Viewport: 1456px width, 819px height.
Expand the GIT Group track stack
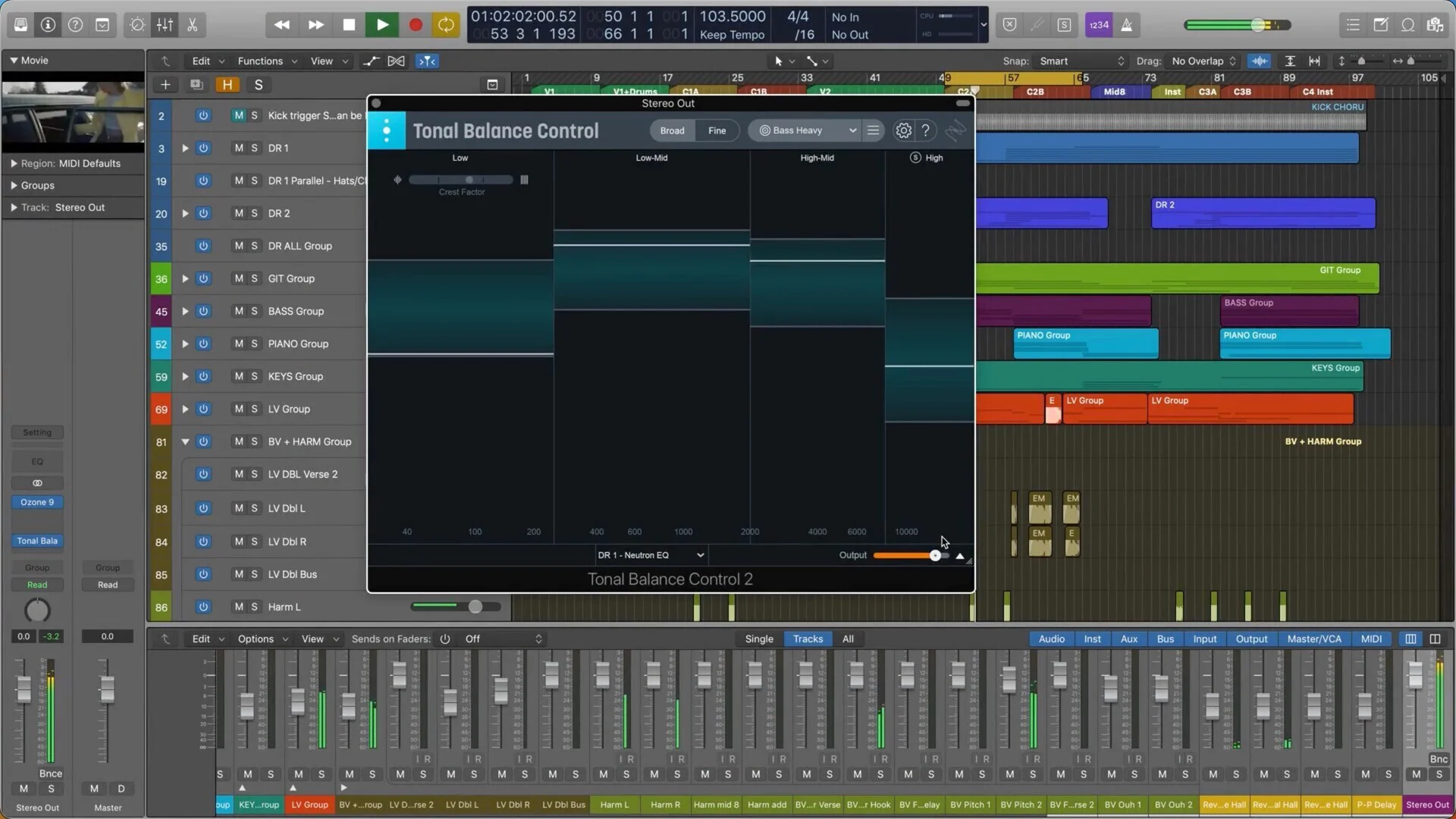tap(185, 278)
